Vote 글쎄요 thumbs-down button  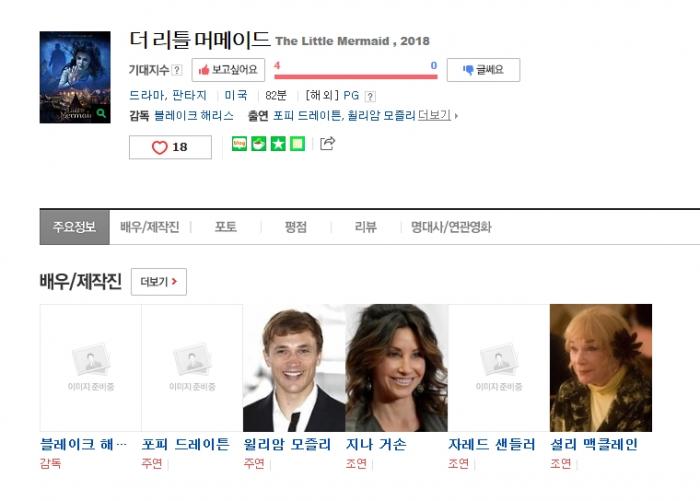[x=483, y=70]
